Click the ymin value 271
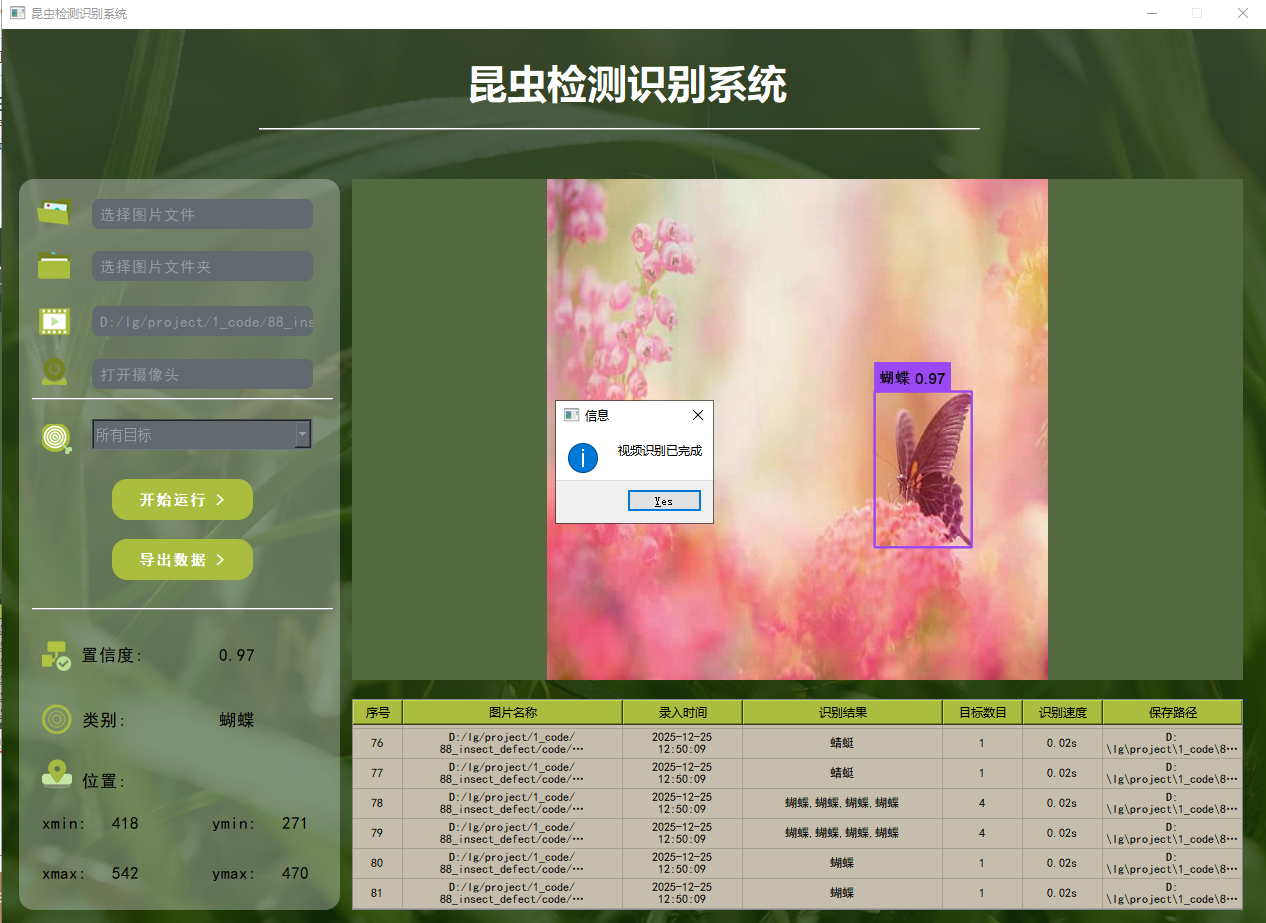Image resolution: width=1266 pixels, height=923 pixels. [295, 824]
